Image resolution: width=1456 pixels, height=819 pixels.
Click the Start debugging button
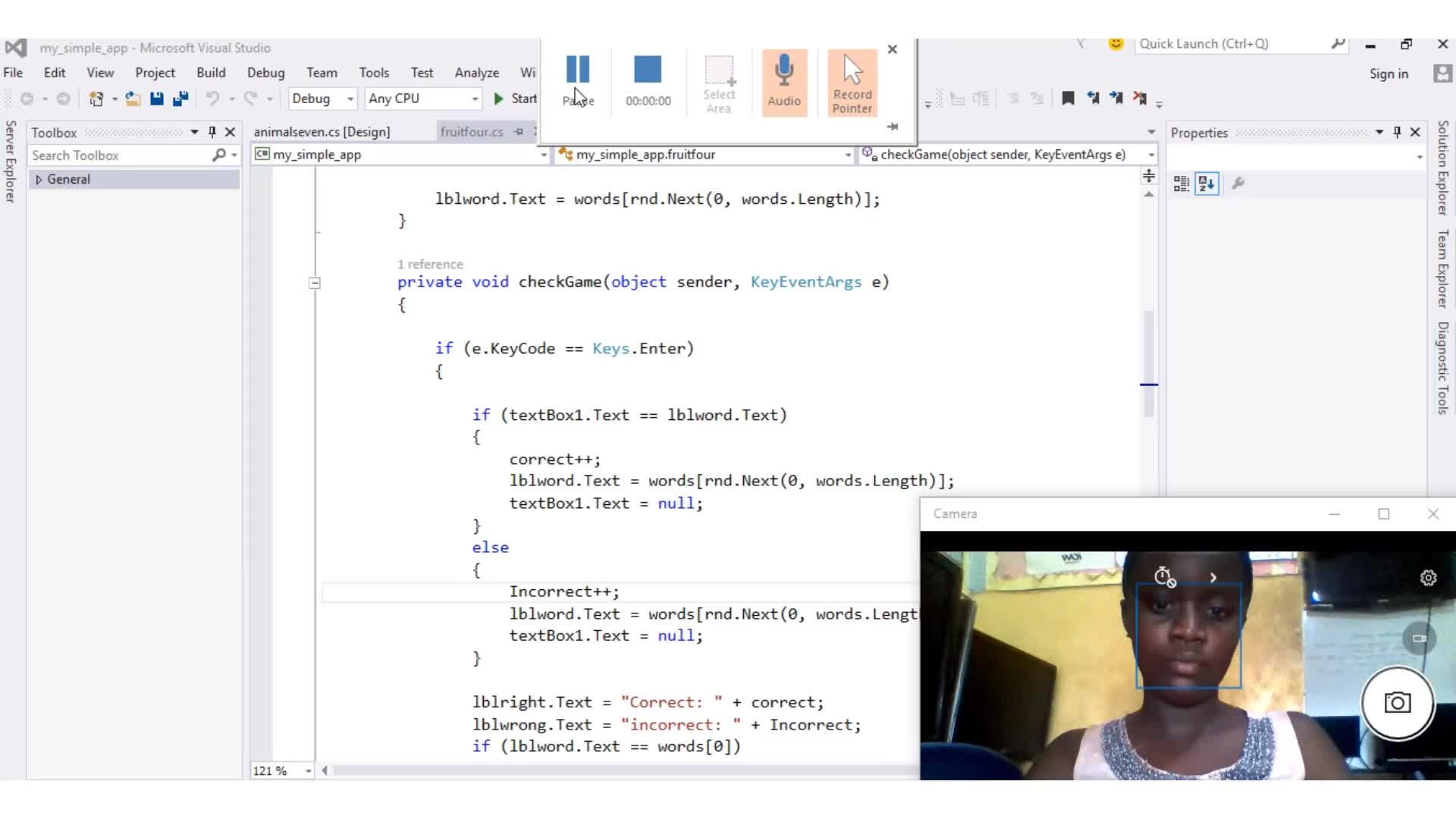click(x=515, y=99)
